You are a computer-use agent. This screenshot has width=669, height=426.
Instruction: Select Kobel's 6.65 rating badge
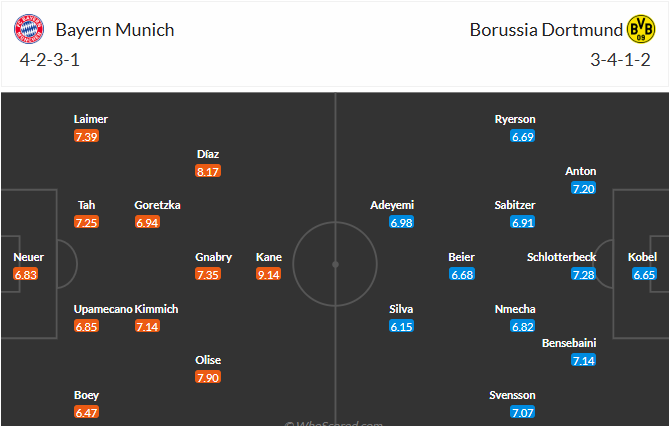[x=644, y=274]
